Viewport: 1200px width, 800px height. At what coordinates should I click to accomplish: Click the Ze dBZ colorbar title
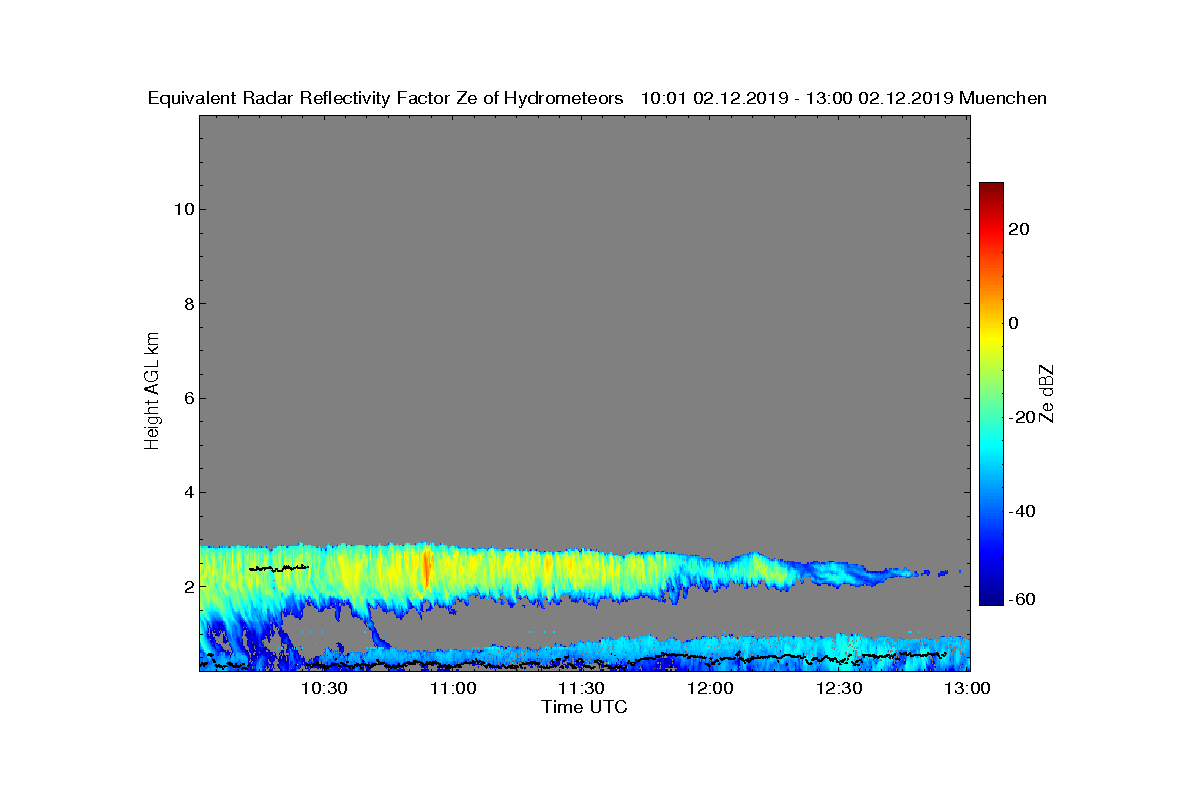(x=1047, y=394)
